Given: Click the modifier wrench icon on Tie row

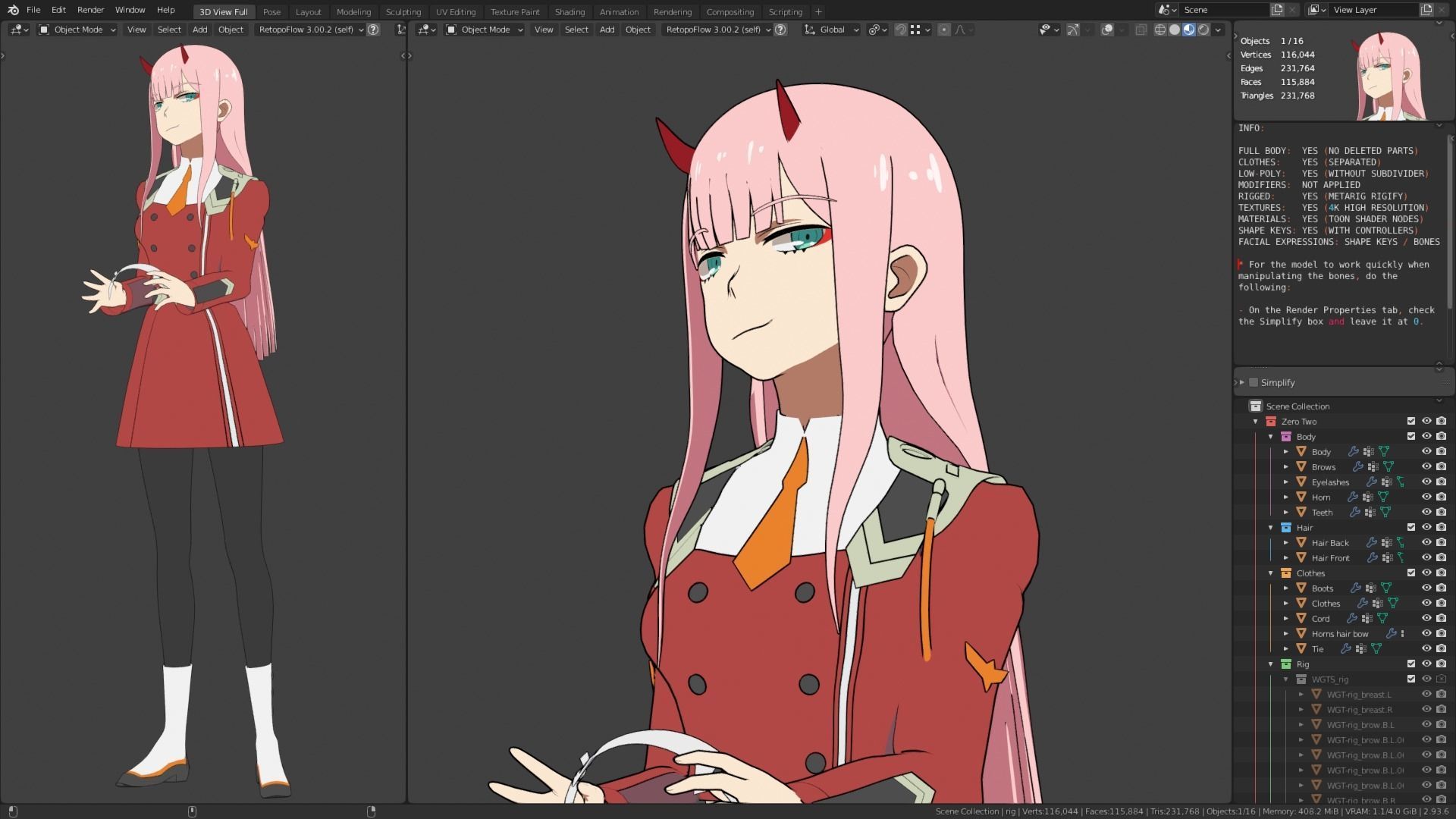Looking at the screenshot, I should pos(1346,648).
